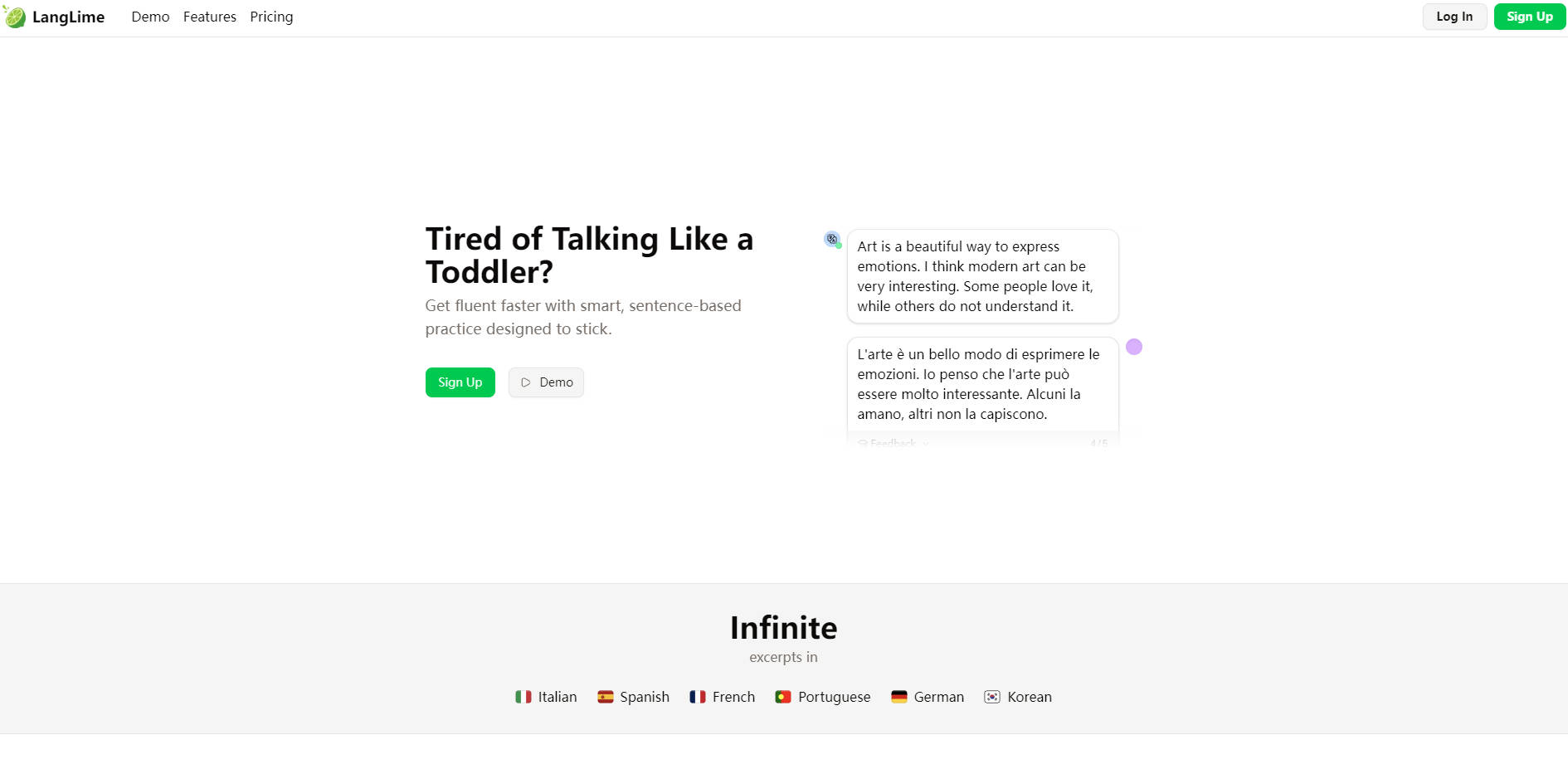Image resolution: width=1568 pixels, height=764 pixels.
Task: Open the Pricing page link
Action: pos(271,17)
